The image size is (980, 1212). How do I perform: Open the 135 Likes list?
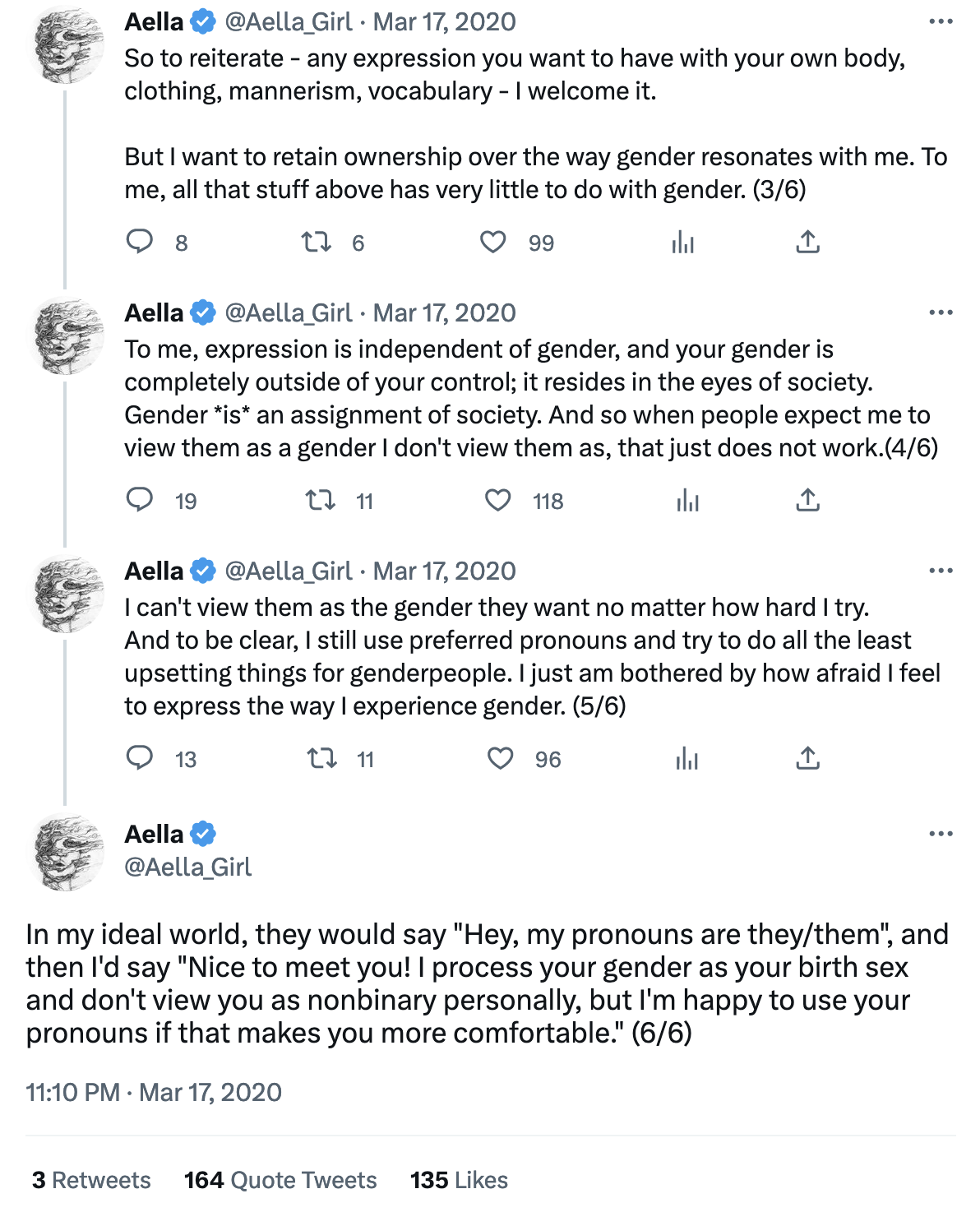tap(459, 1180)
